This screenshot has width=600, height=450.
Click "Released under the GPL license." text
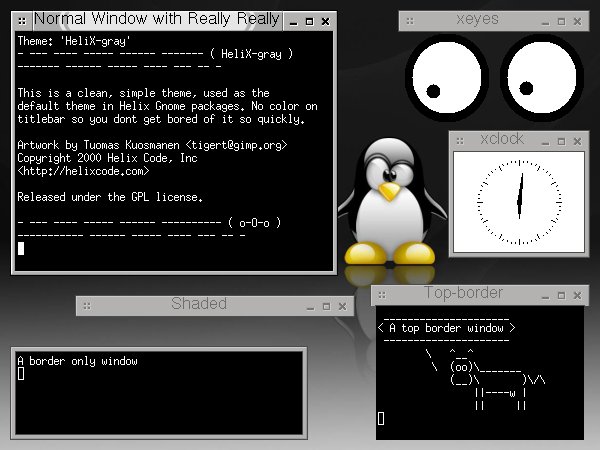click(110, 197)
